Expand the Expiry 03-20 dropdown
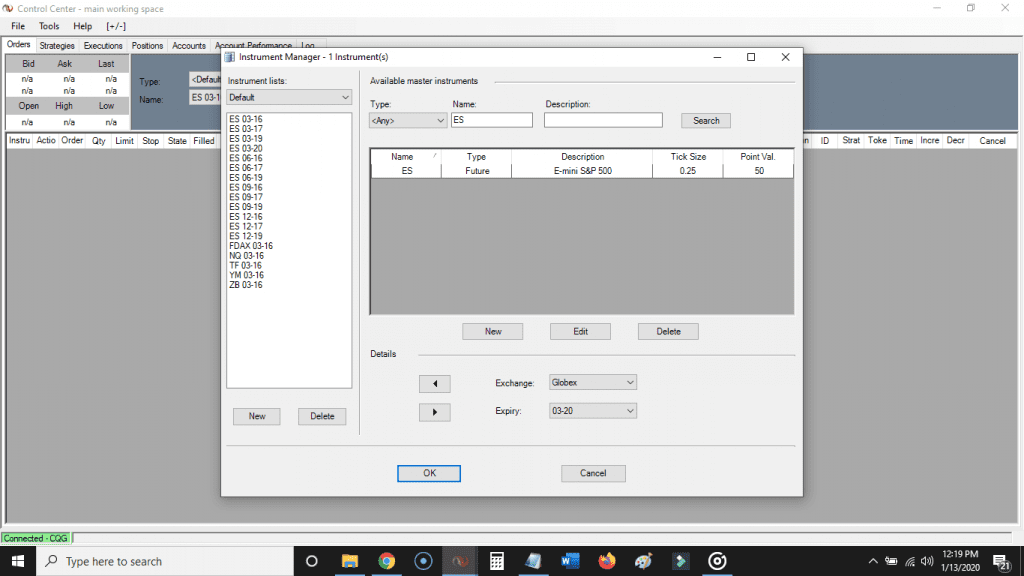Viewport: 1024px width, 576px height. click(592, 411)
